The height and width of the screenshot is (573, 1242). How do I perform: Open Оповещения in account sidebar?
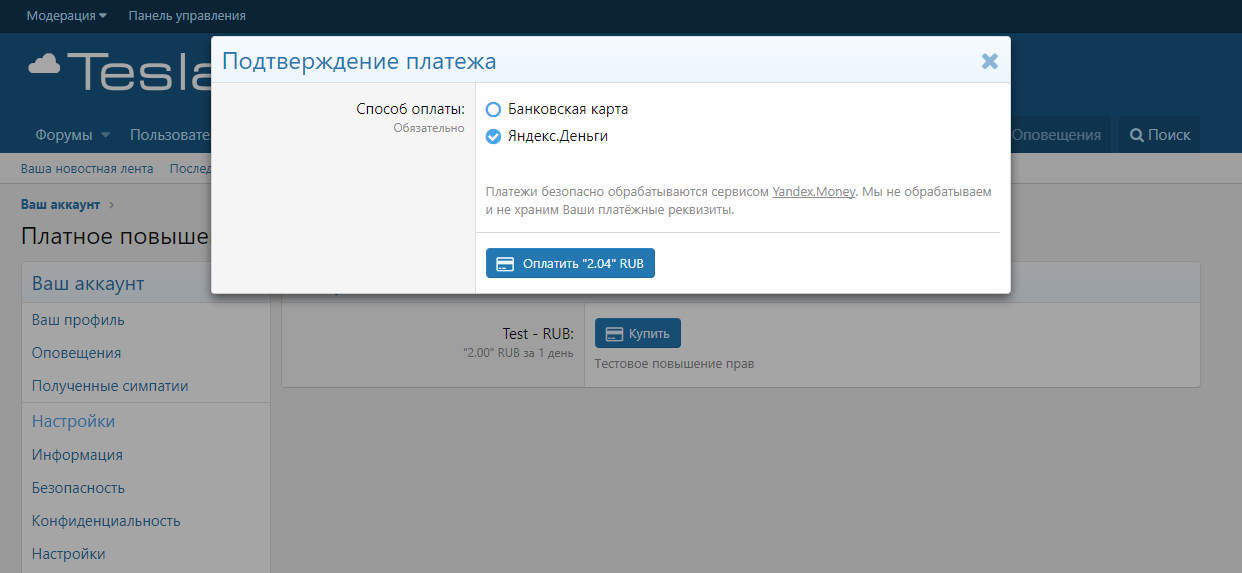pyautogui.click(x=76, y=353)
